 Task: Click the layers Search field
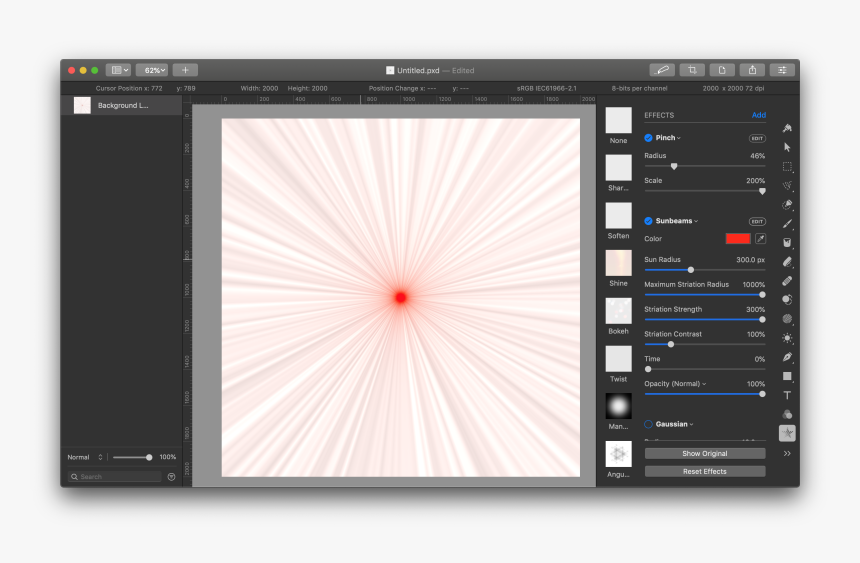point(115,476)
